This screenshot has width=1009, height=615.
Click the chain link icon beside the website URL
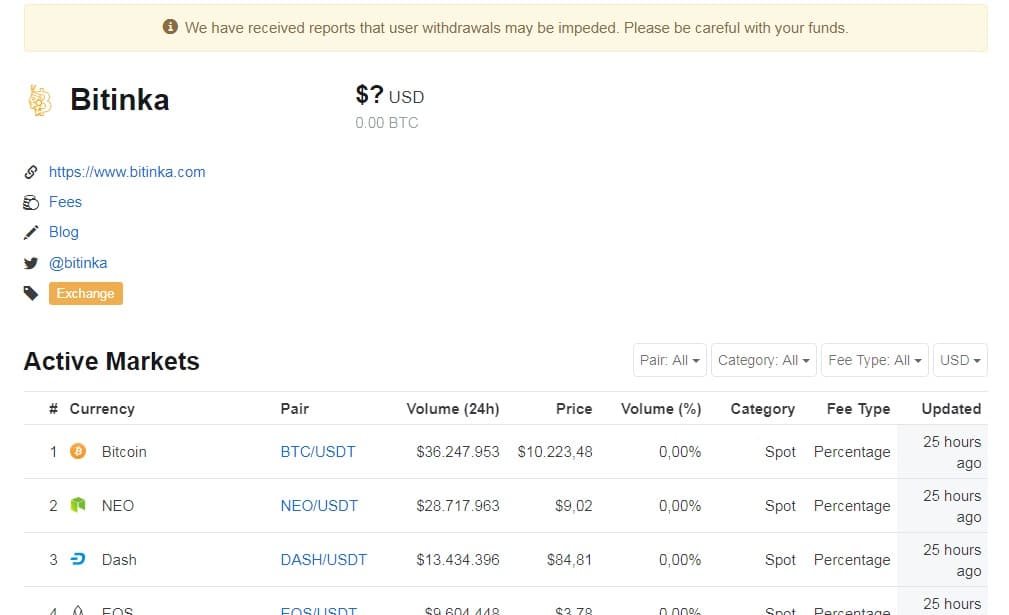pos(31,172)
